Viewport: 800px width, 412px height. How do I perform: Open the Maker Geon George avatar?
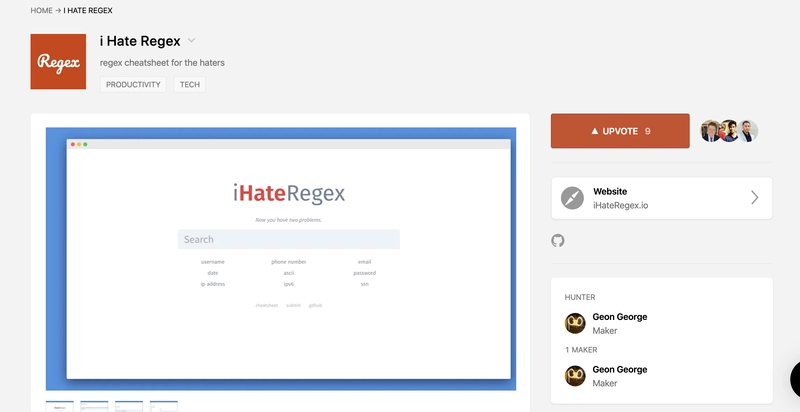(x=575, y=376)
